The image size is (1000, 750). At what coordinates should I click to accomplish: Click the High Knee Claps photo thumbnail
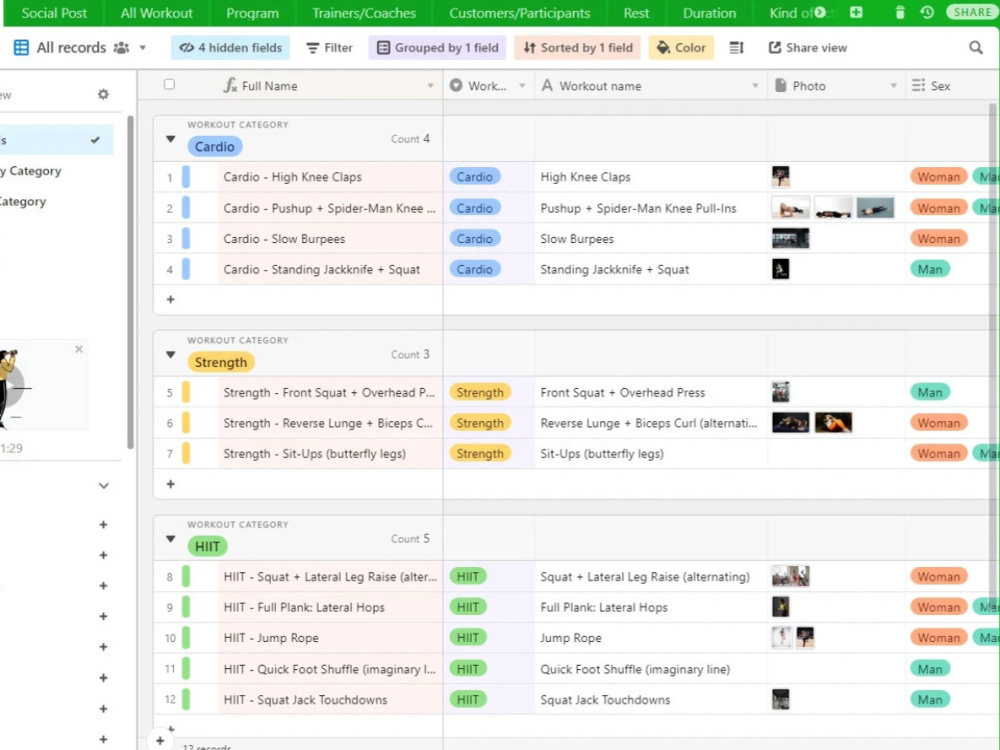pos(781,177)
